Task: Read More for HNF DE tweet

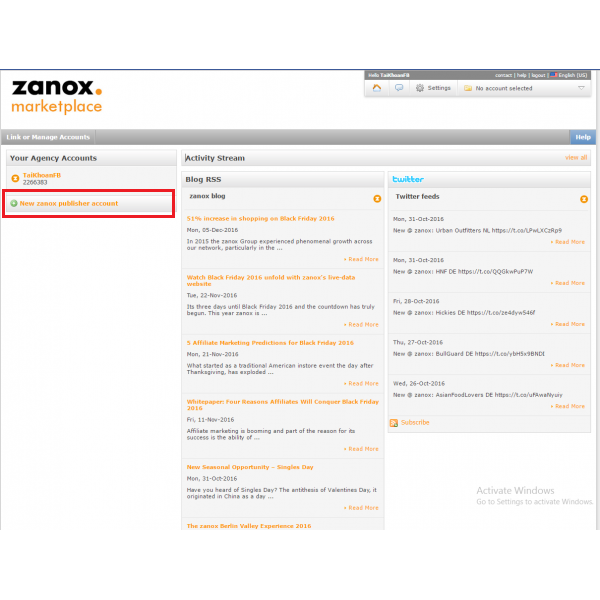Action: [x=568, y=283]
